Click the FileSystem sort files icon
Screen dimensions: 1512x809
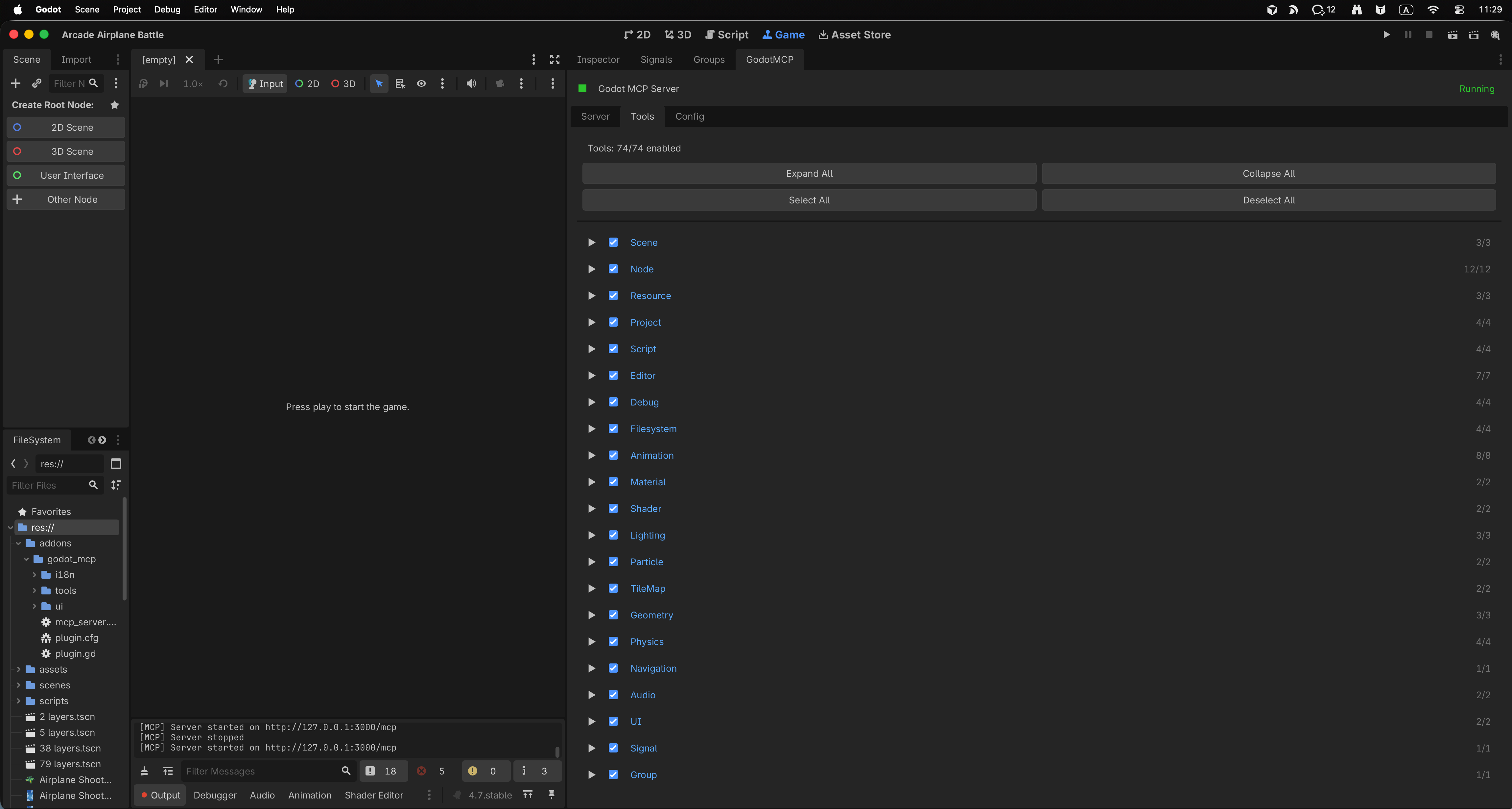[116, 485]
